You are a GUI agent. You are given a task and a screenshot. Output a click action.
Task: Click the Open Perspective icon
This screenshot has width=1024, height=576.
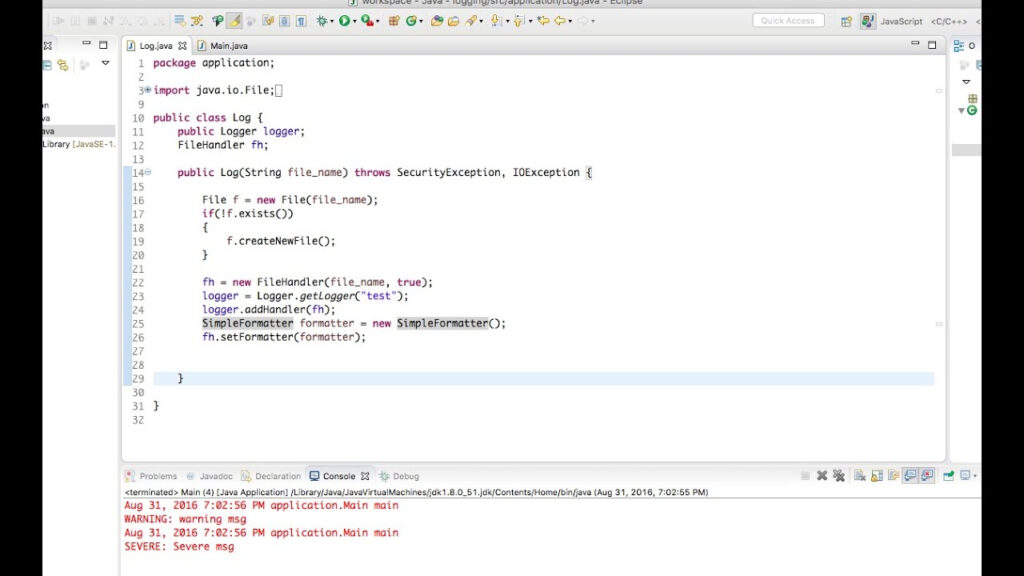[846, 22]
